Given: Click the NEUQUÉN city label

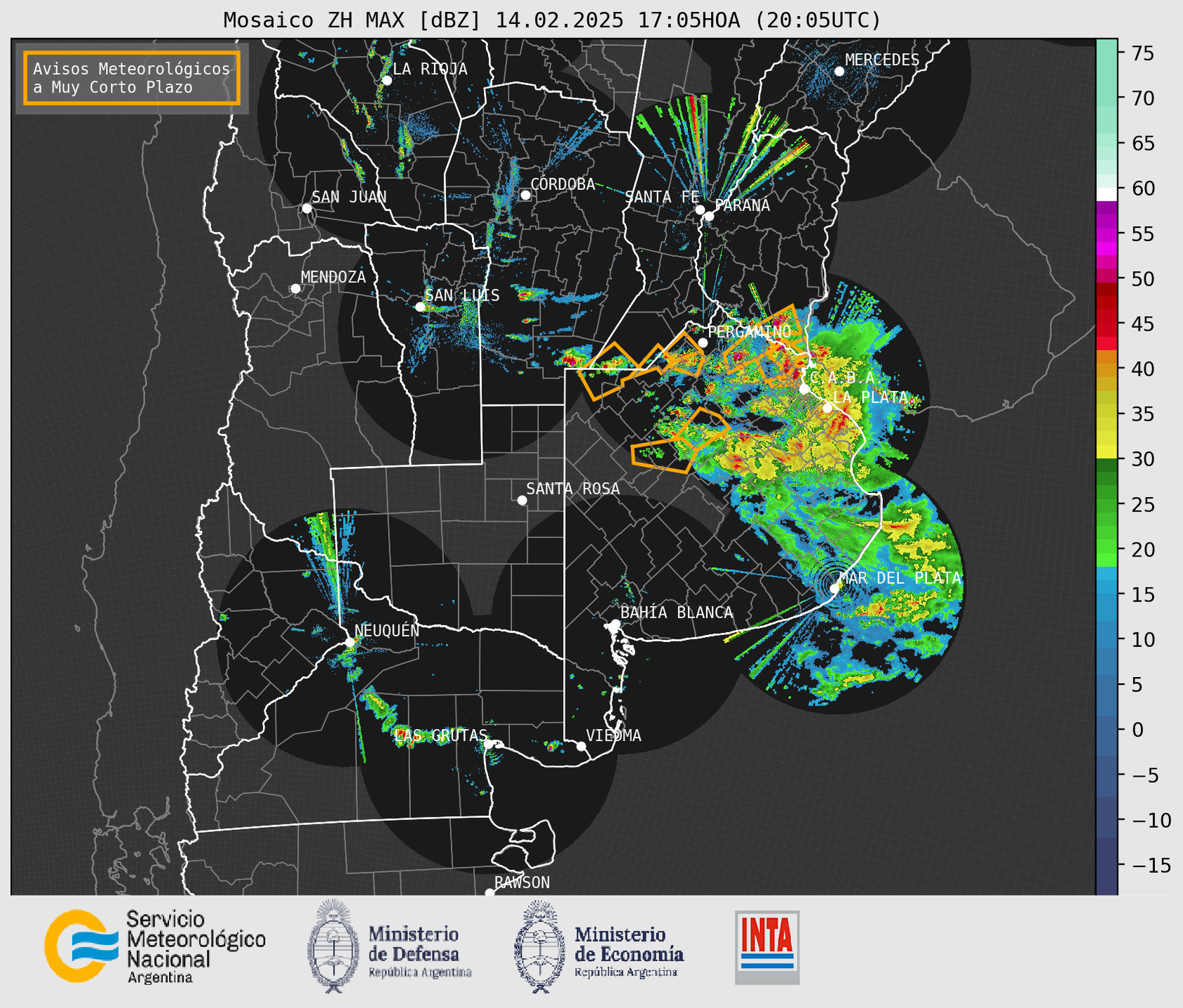Looking at the screenshot, I should point(387,630).
